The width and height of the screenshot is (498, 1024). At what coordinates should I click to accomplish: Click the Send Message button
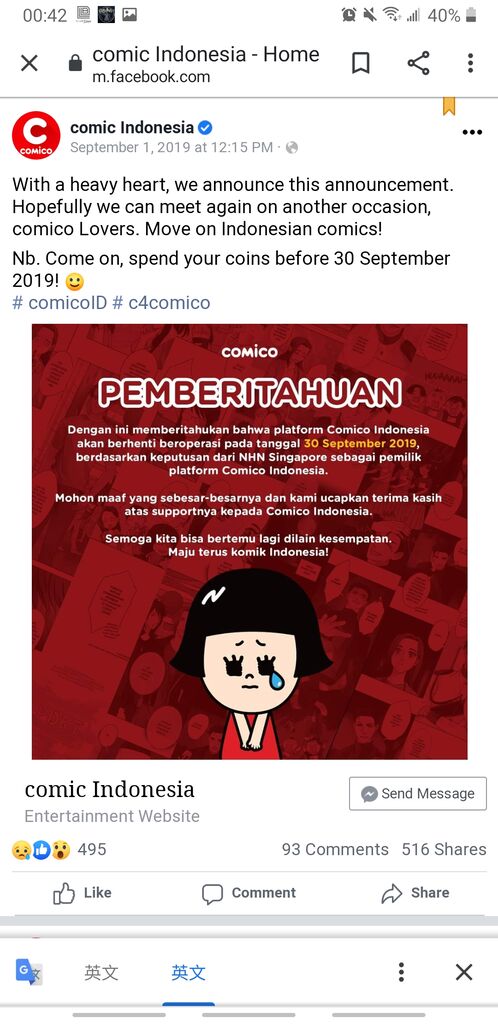click(418, 793)
